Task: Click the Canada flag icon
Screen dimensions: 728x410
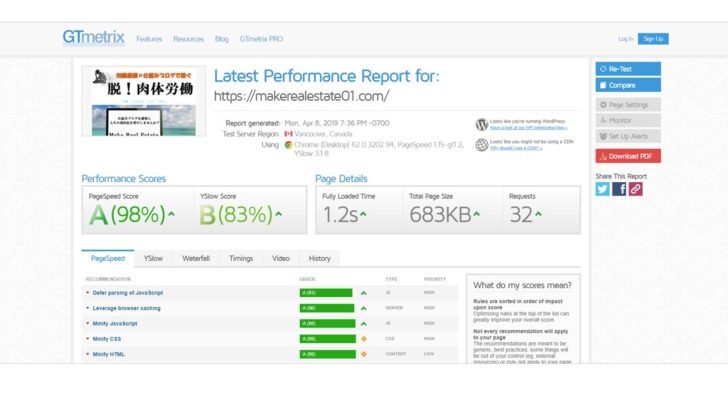Action: click(288, 134)
